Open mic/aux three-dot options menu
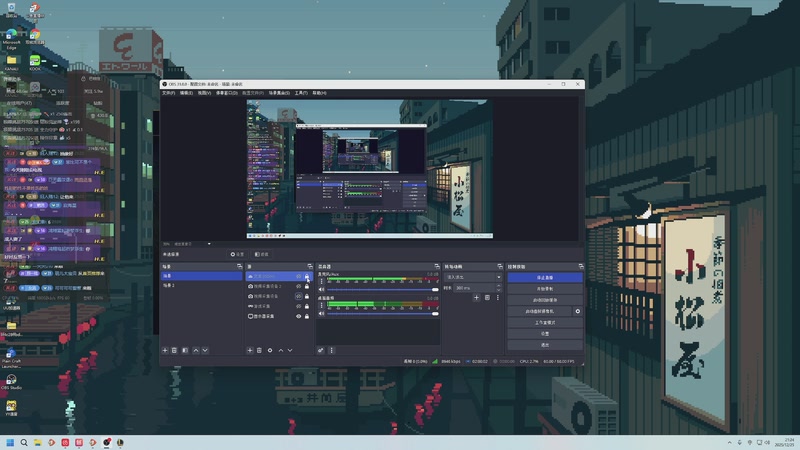 click(x=321, y=281)
